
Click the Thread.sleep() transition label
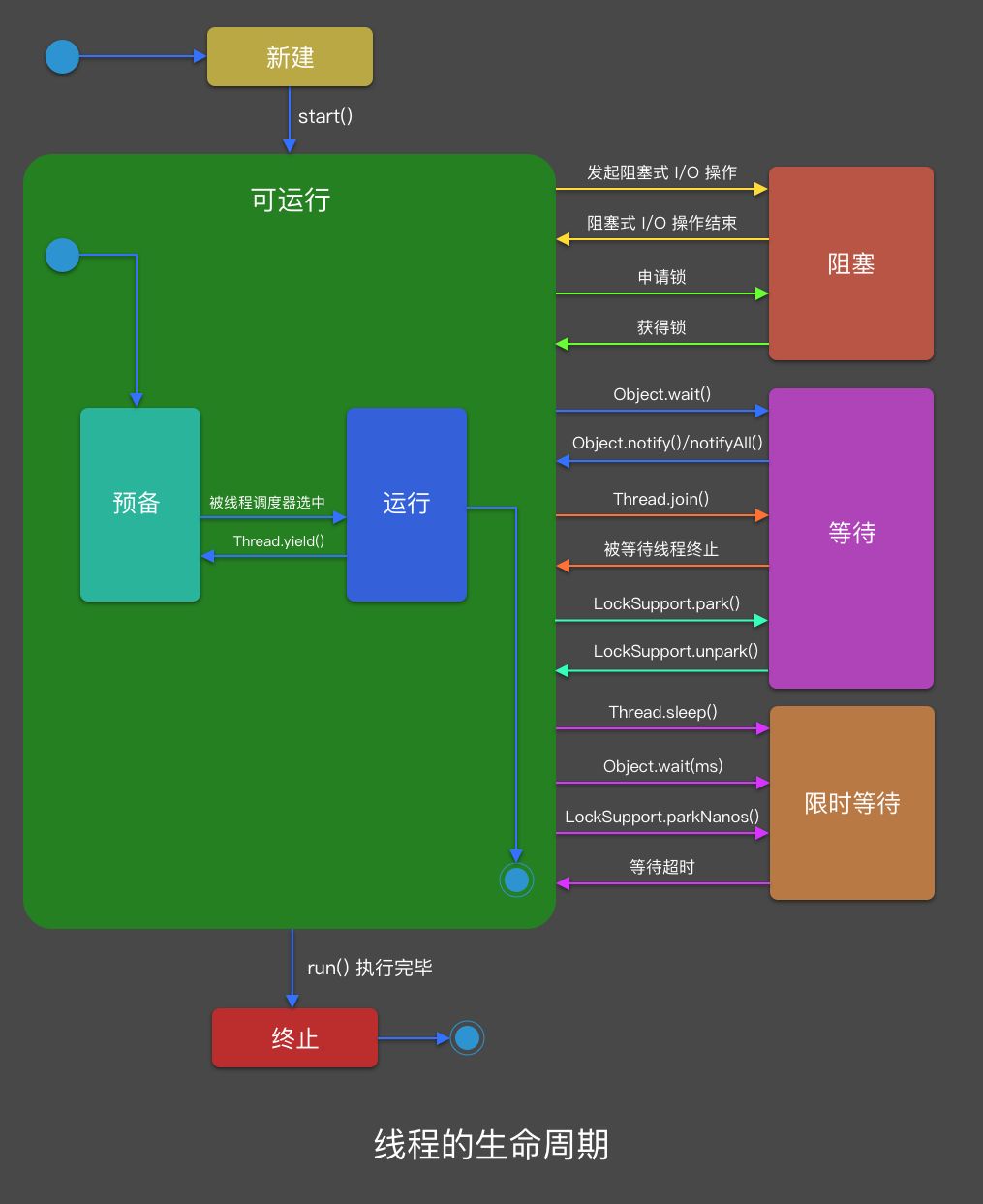coord(662,712)
